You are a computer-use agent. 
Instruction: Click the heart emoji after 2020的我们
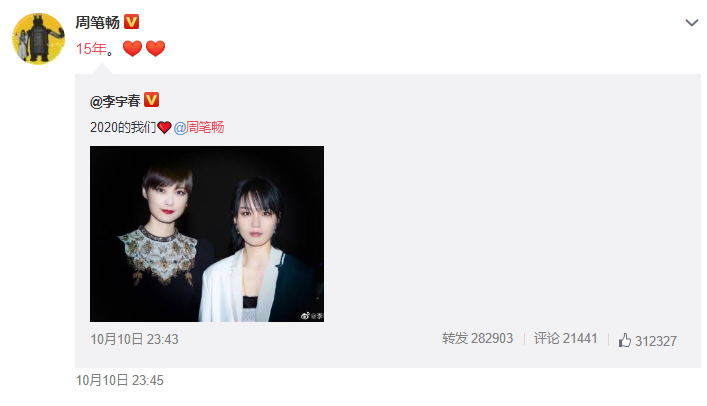point(165,128)
